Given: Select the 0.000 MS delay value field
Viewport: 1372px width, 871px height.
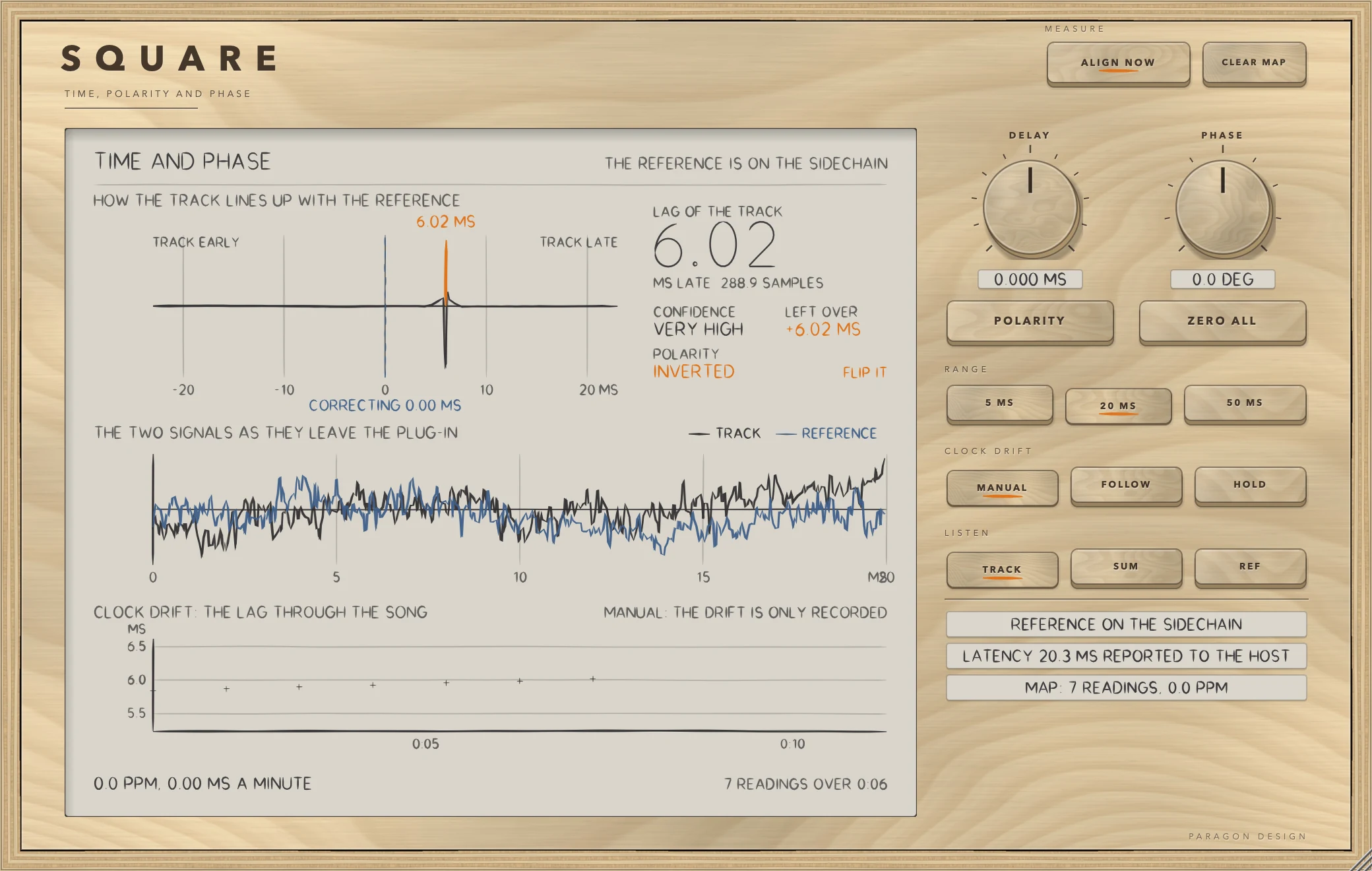Looking at the screenshot, I should click(x=1030, y=279).
